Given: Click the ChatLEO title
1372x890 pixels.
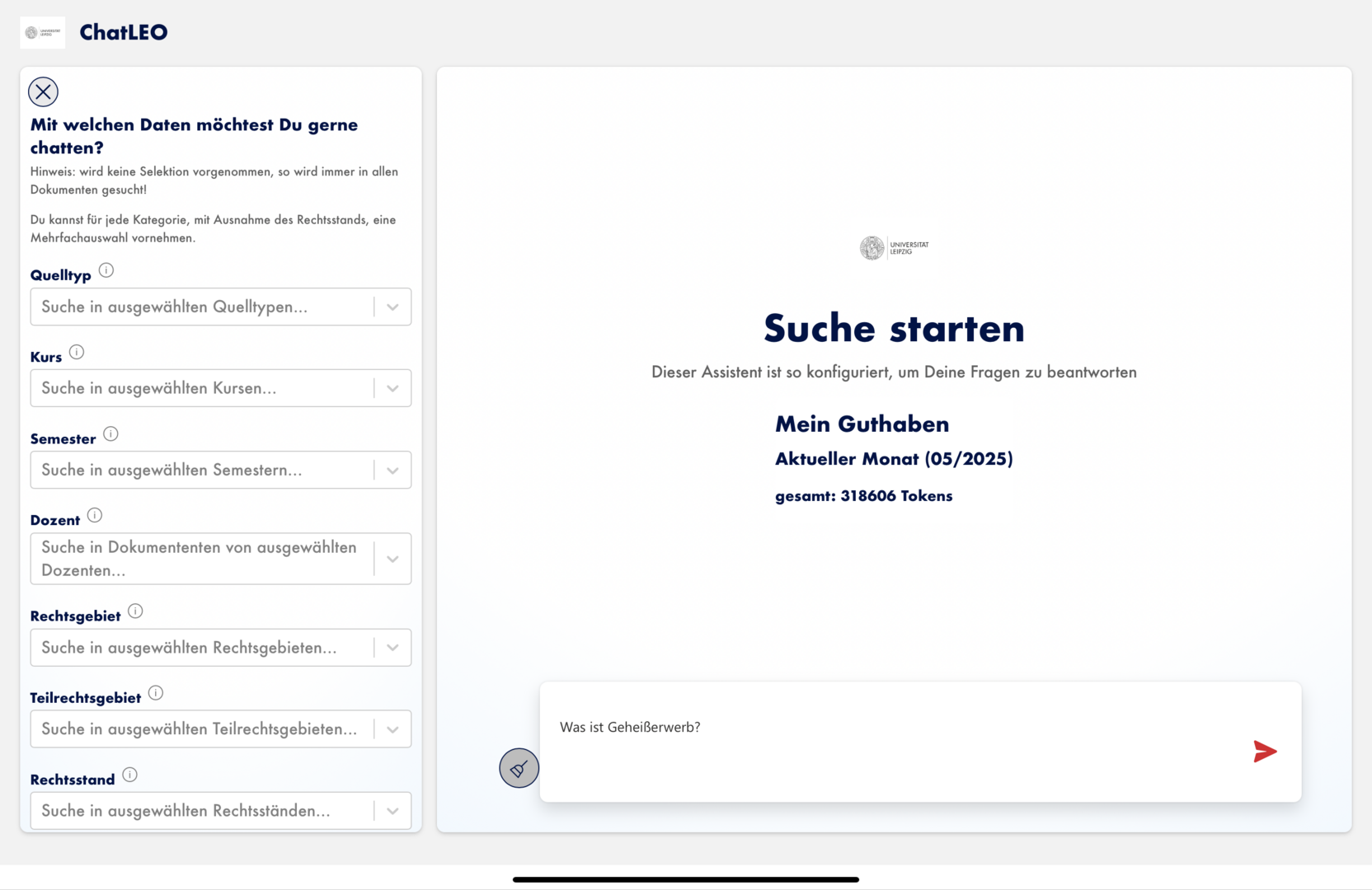Looking at the screenshot, I should point(124,32).
